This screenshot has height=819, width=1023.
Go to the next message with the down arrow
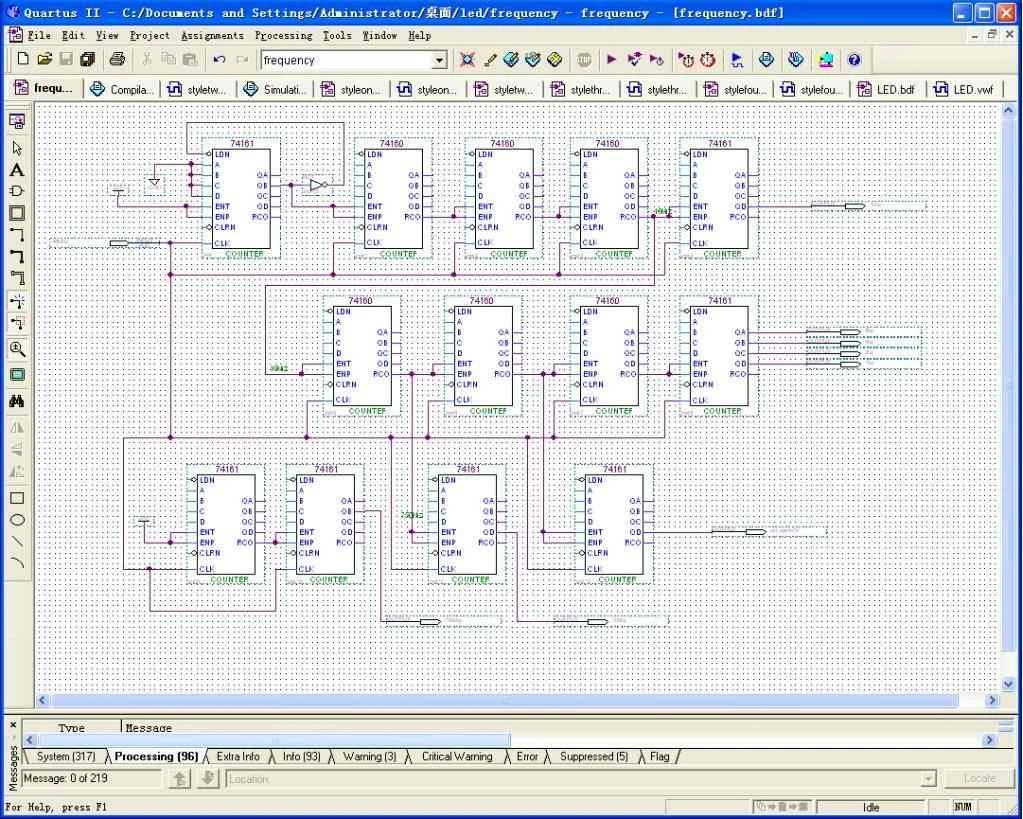[207, 779]
